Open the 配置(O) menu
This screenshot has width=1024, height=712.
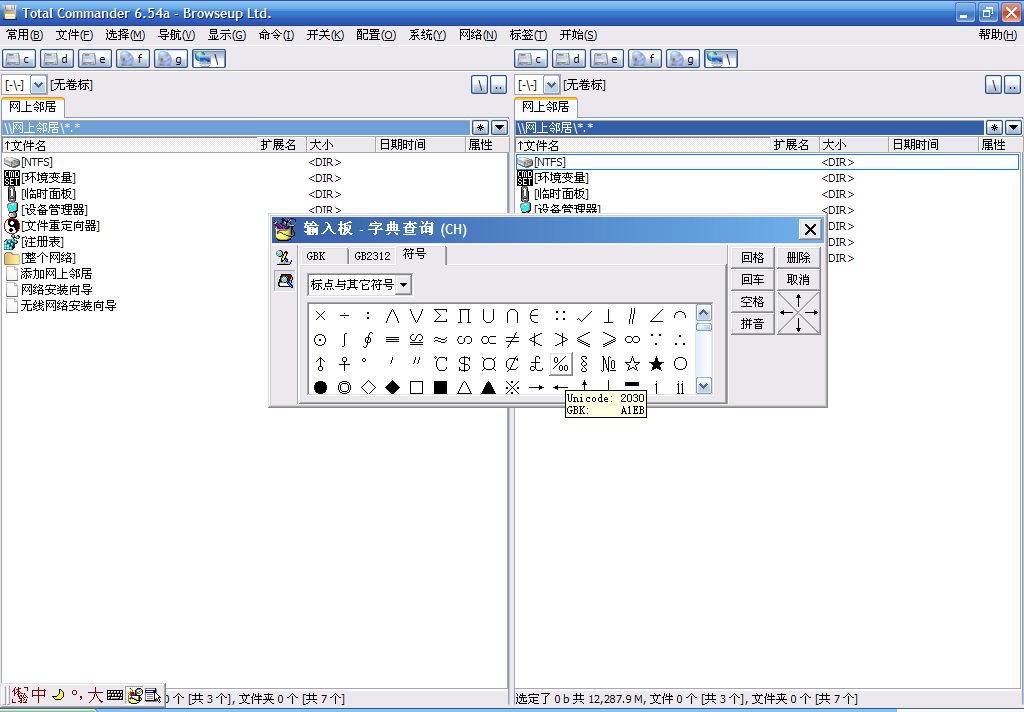tap(376, 35)
